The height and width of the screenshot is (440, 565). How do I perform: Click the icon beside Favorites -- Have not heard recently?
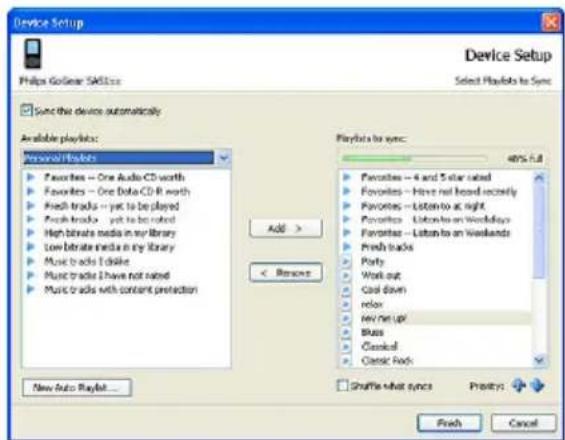347,191
